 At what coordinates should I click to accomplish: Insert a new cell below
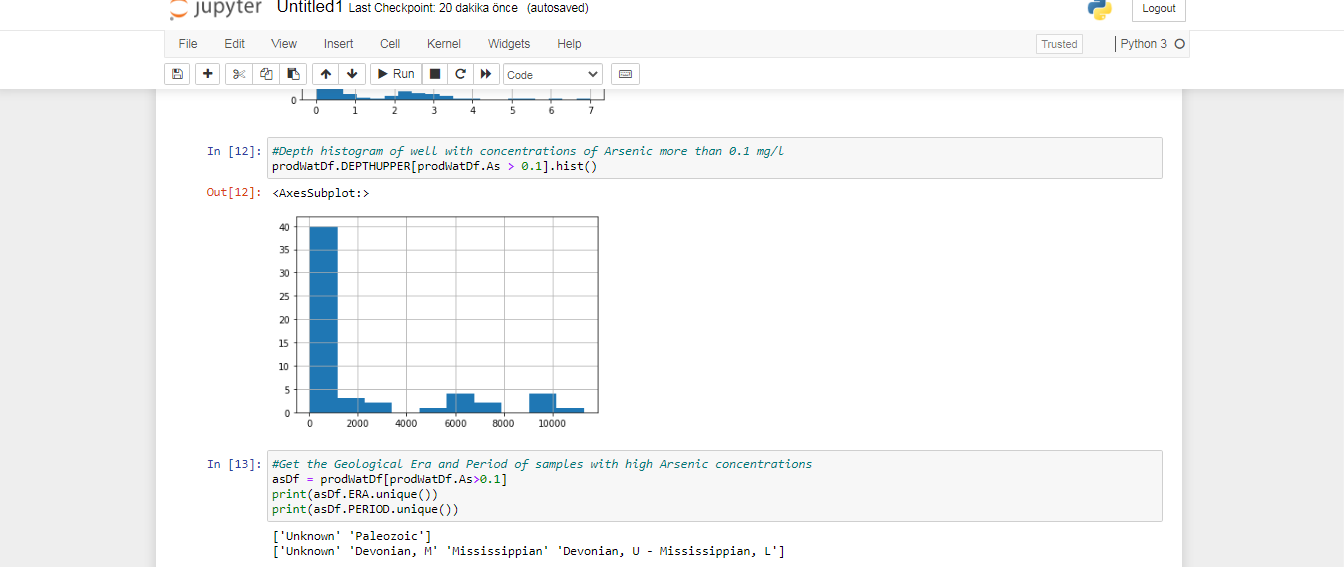click(208, 74)
